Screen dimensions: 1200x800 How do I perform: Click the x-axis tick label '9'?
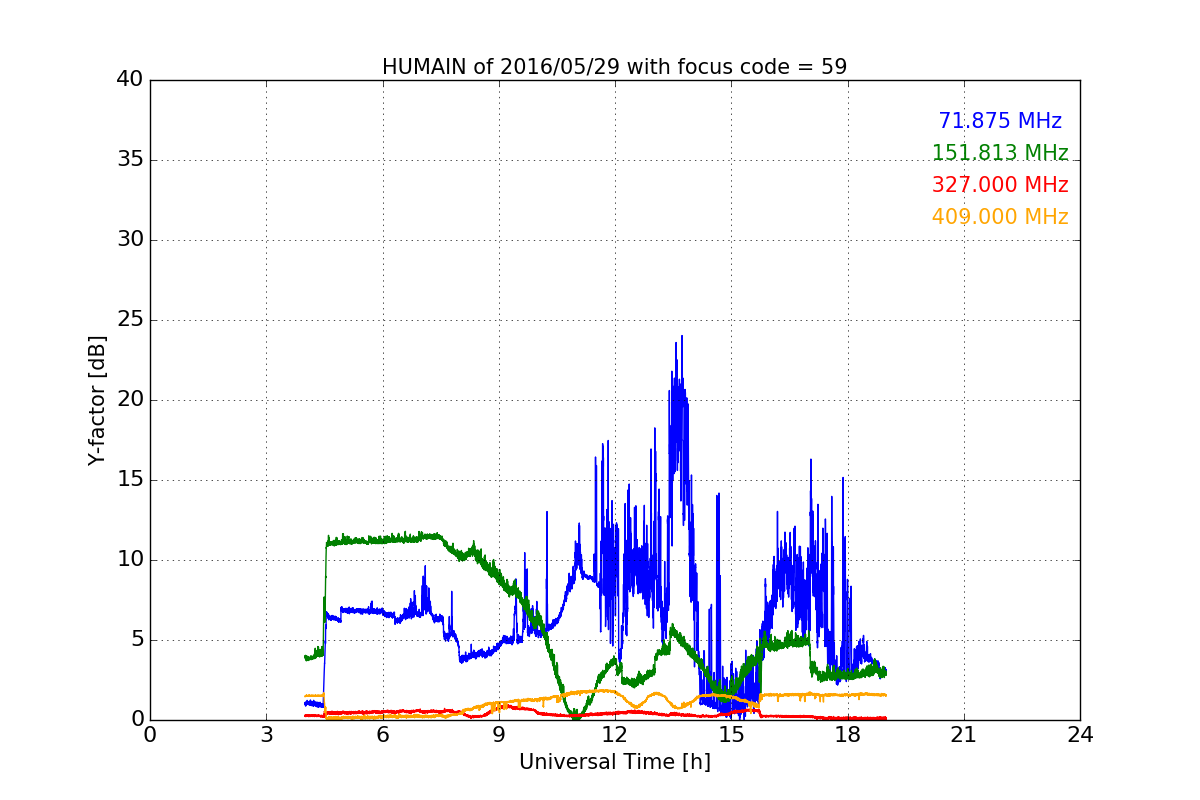click(x=499, y=735)
